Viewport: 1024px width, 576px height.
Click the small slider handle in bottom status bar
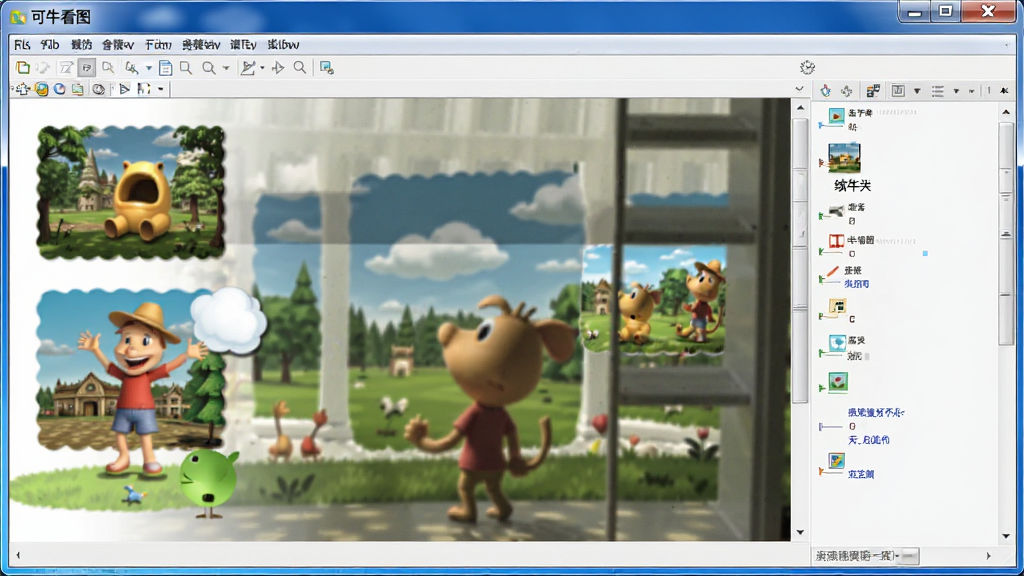(x=908, y=556)
